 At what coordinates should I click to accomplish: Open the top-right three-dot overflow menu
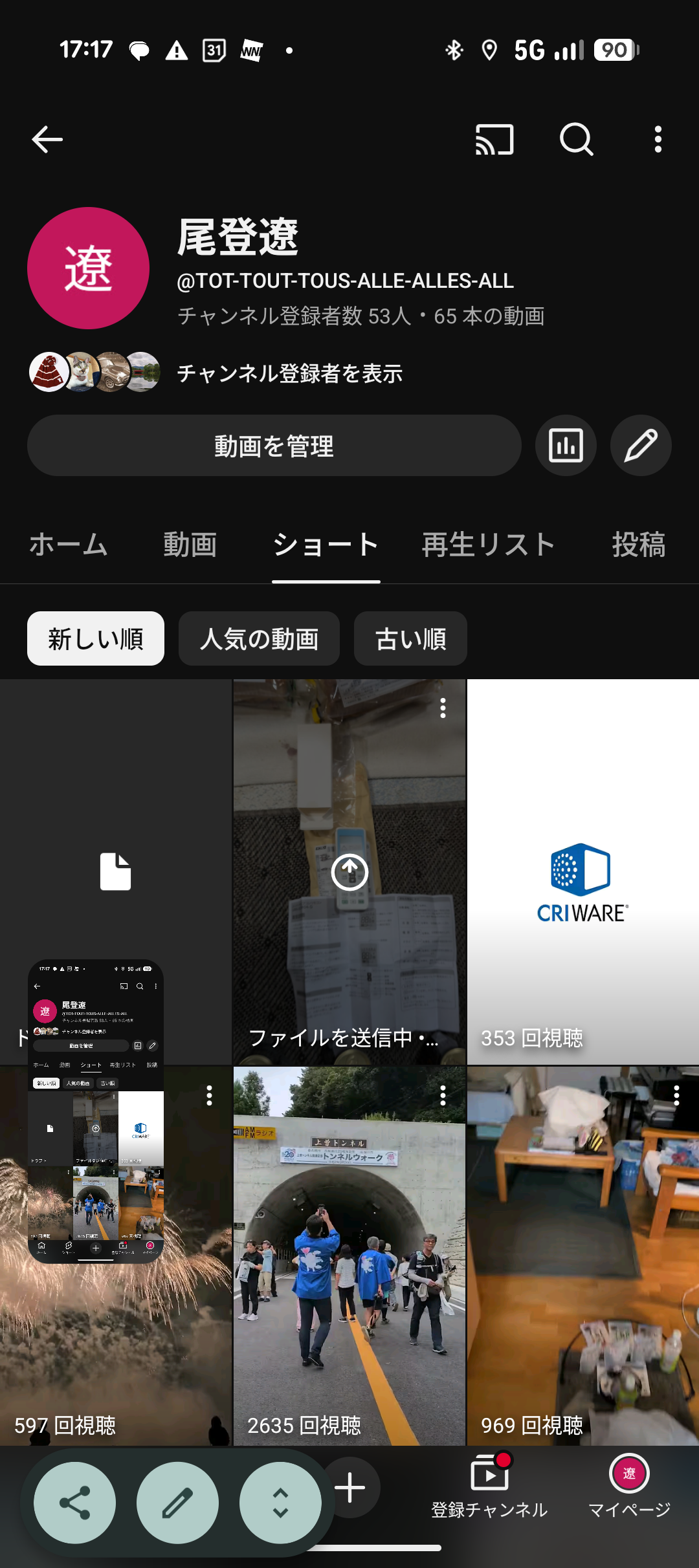point(658,140)
